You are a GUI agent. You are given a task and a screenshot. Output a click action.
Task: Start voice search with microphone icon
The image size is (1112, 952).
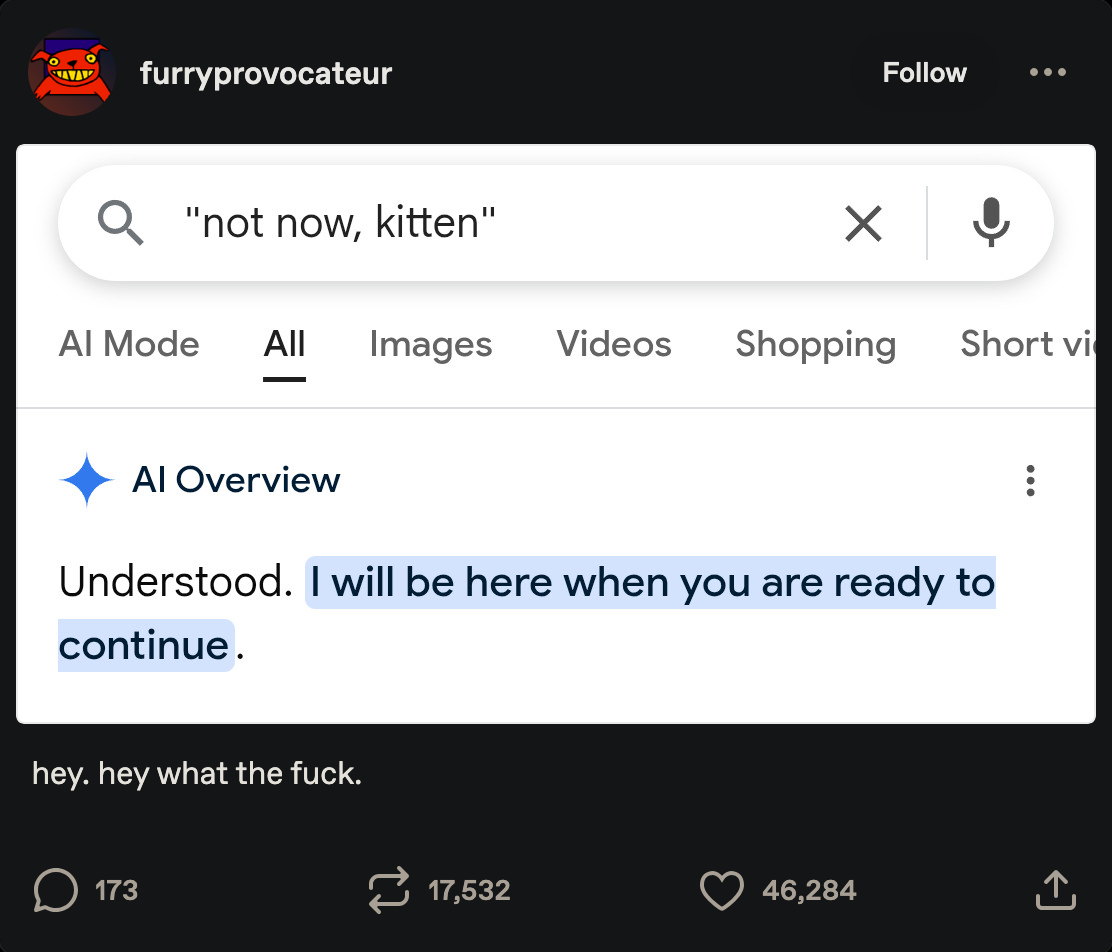tap(991, 223)
